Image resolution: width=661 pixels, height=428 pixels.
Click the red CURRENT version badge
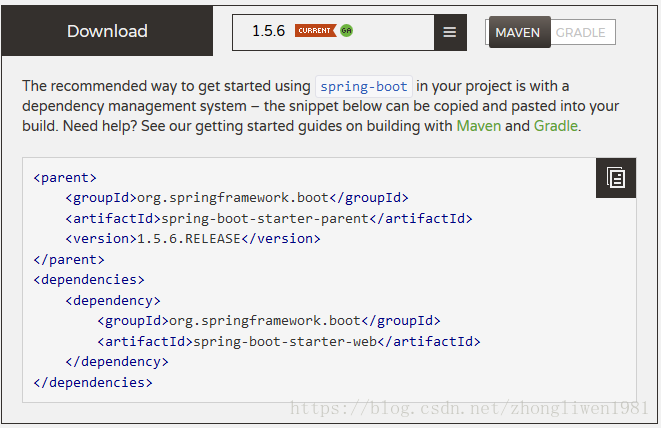(315, 31)
